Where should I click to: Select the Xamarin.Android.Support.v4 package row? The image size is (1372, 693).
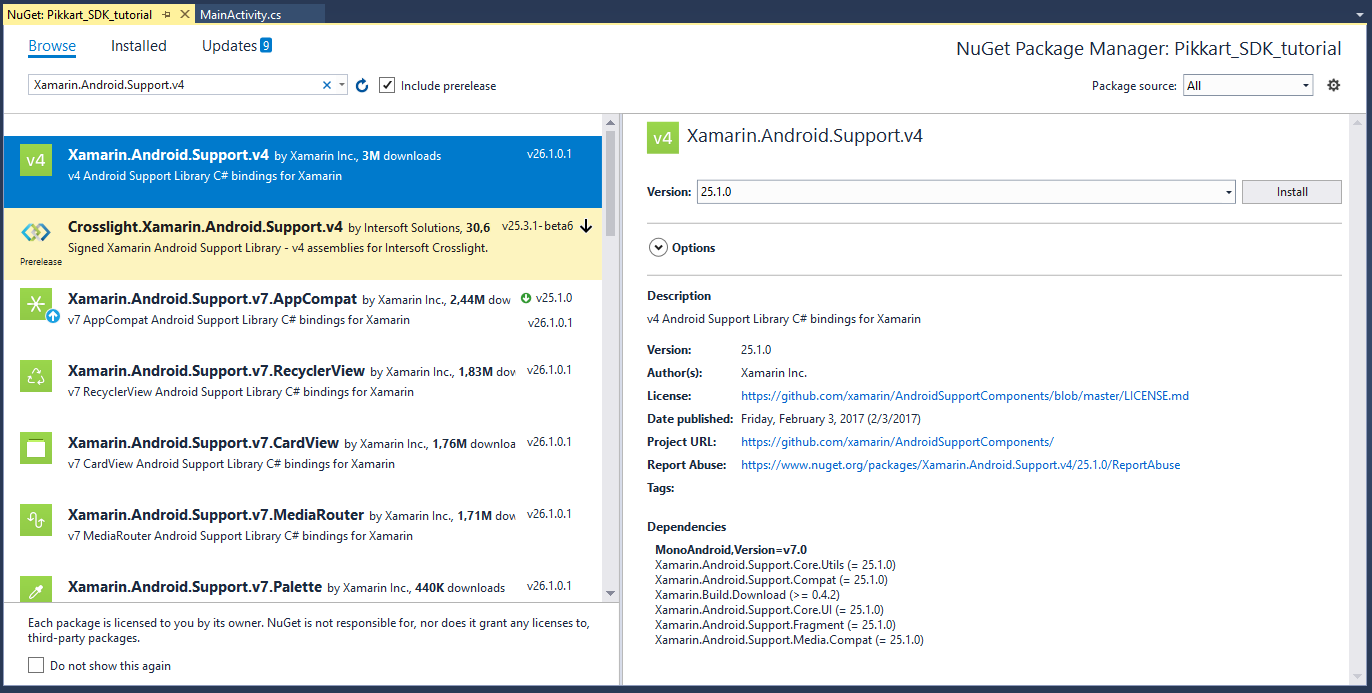coord(303,172)
